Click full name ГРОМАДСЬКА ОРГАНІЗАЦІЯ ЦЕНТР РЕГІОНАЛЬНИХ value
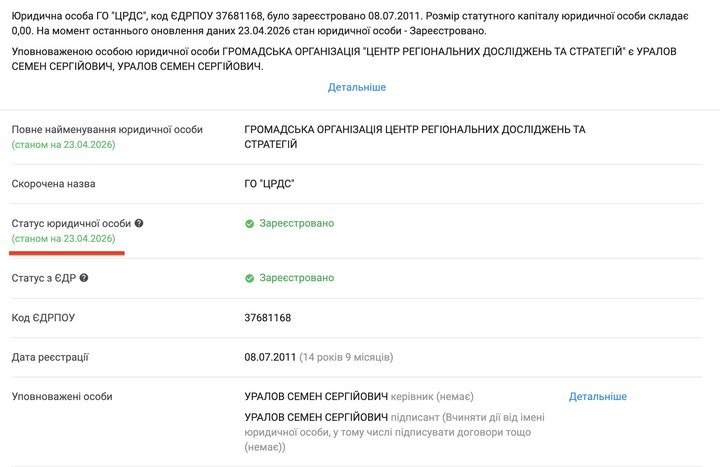The image size is (720, 467). pyautogui.click(x=415, y=137)
